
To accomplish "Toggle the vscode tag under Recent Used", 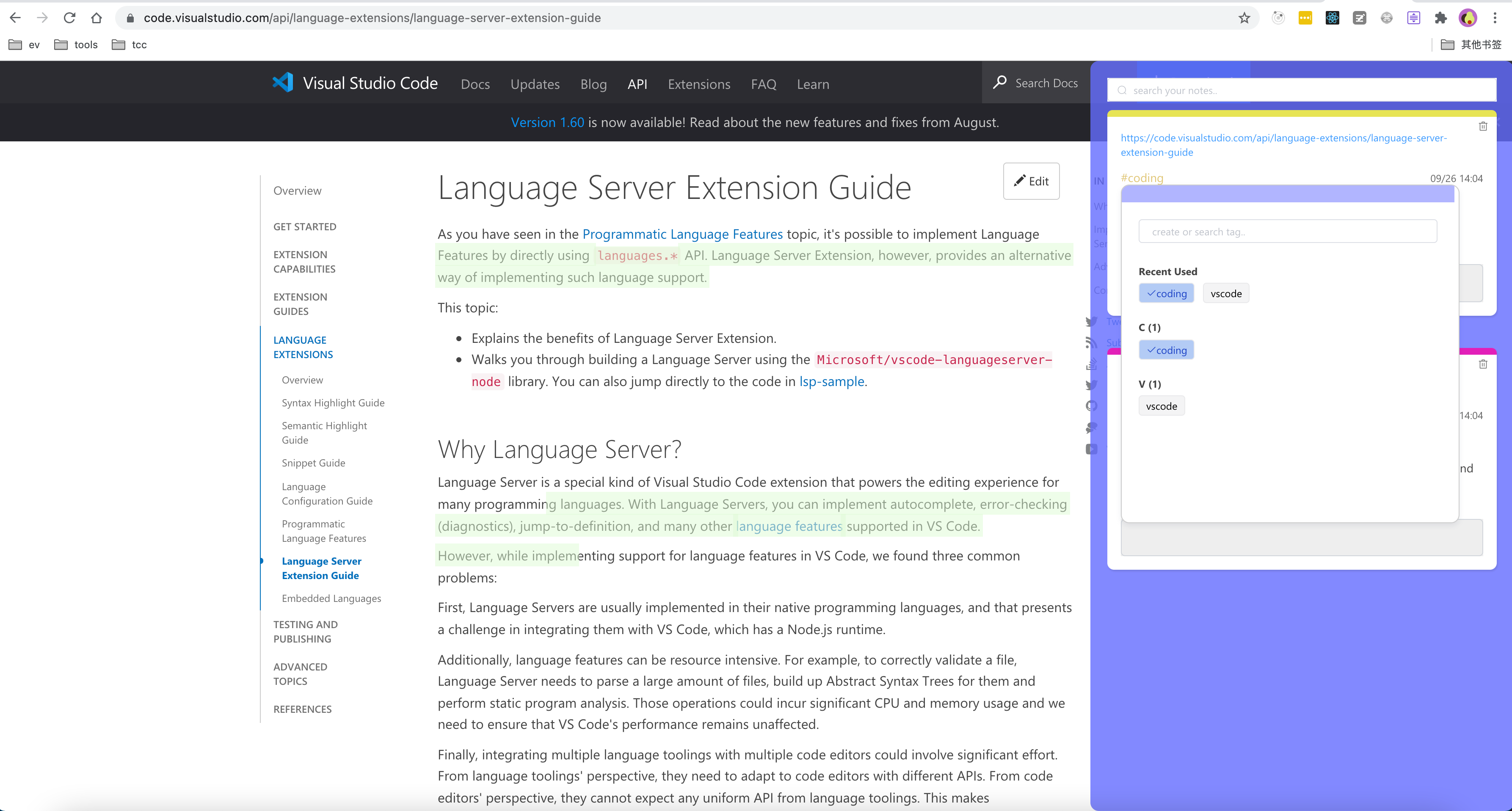I will pos(1225,293).
